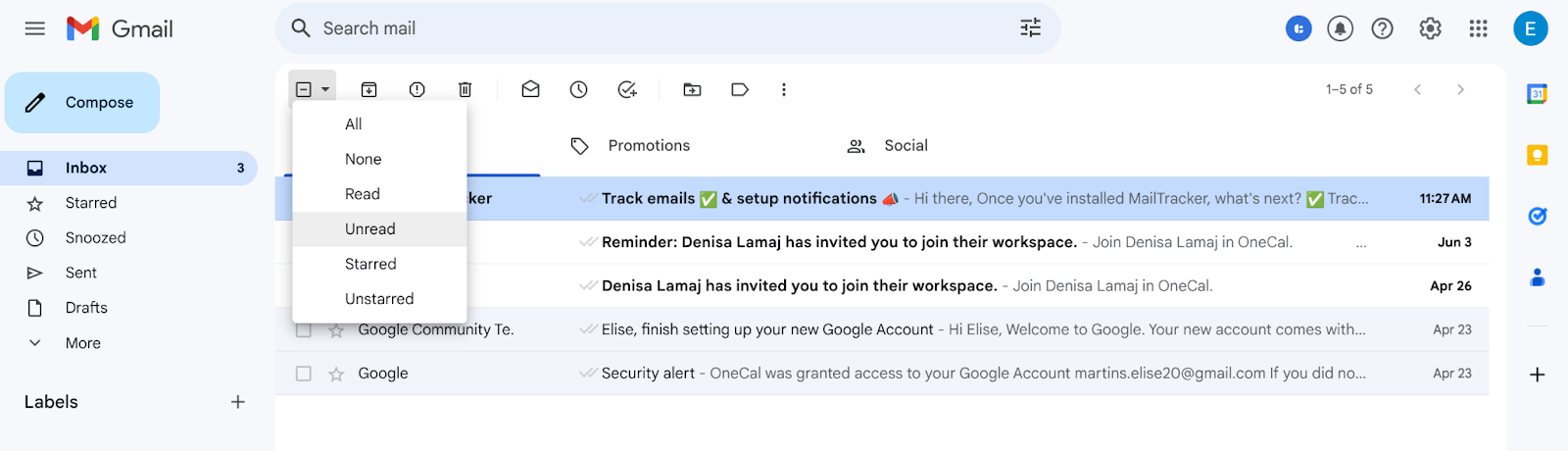Tick the checkbox for Google Community Team email
Viewport: 1568px width, 451px height.
(304, 329)
